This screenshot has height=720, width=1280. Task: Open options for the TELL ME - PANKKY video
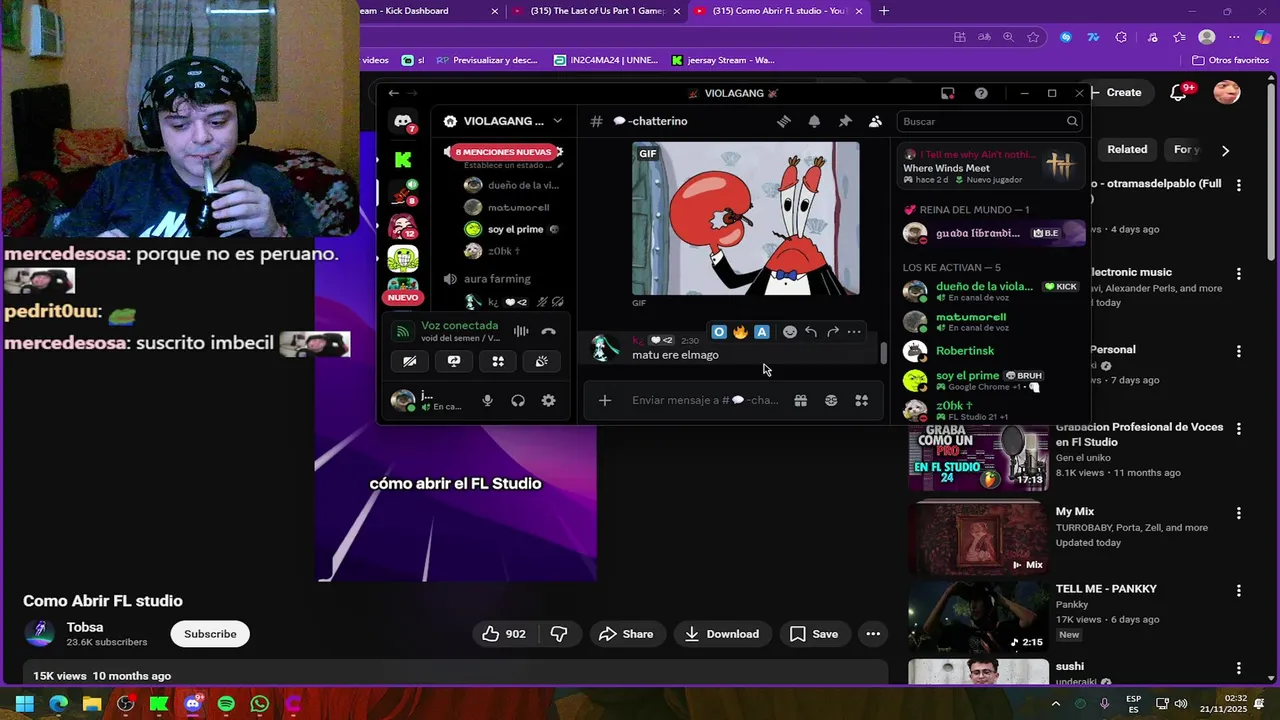pyautogui.click(x=1239, y=591)
